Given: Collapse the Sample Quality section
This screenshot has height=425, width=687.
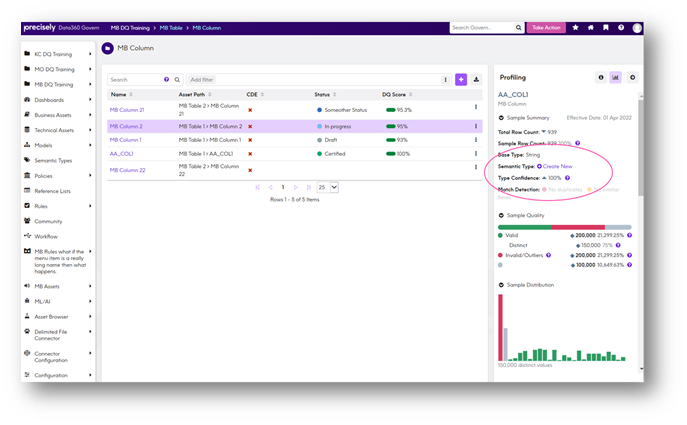Looking at the screenshot, I should [x=501, y=216].
